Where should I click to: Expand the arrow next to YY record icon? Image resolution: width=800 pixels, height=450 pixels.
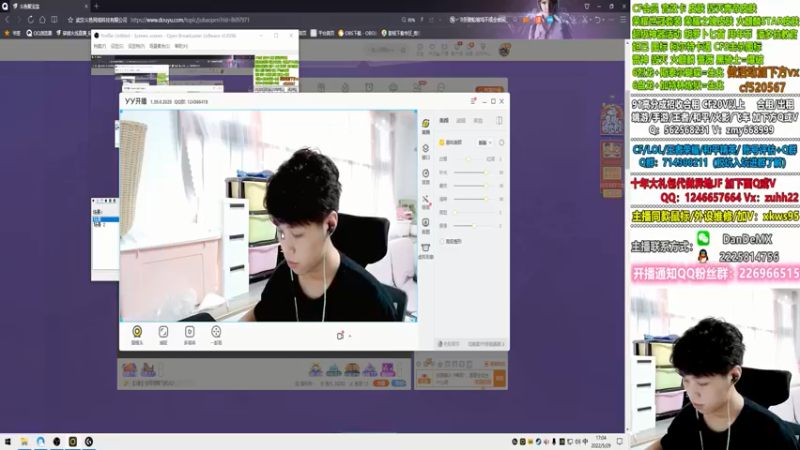pos(350,336)
